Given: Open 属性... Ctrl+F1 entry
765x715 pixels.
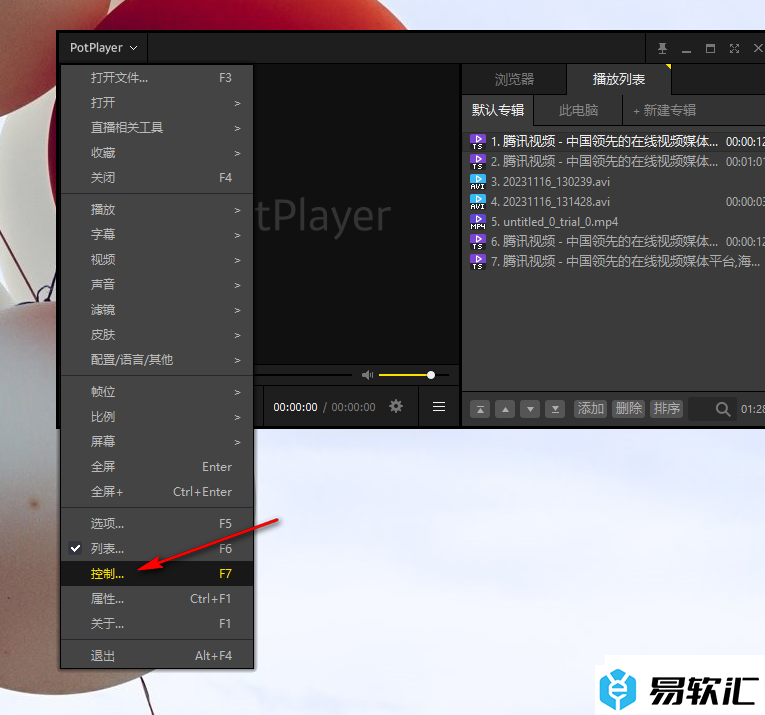Looking at the screenshot, I should 157,598.
